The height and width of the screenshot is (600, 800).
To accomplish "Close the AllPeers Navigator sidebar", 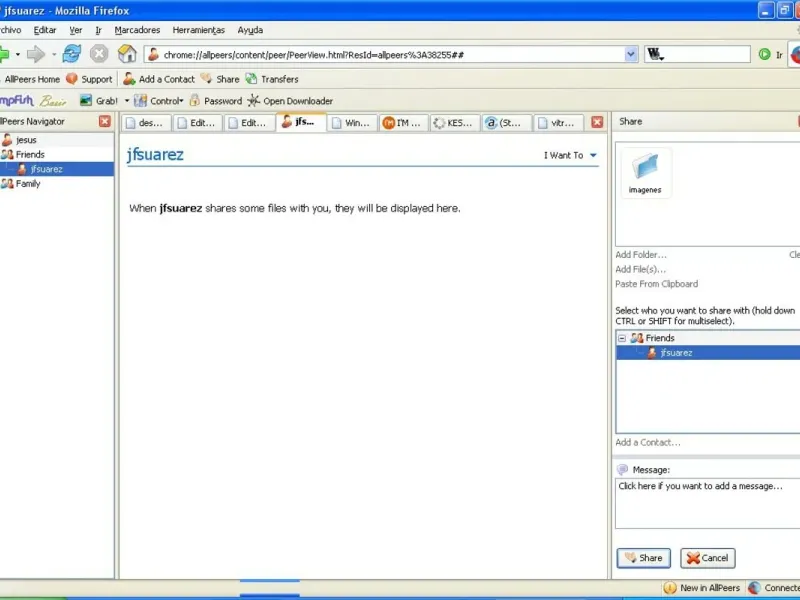I will (x=105, y=121).
